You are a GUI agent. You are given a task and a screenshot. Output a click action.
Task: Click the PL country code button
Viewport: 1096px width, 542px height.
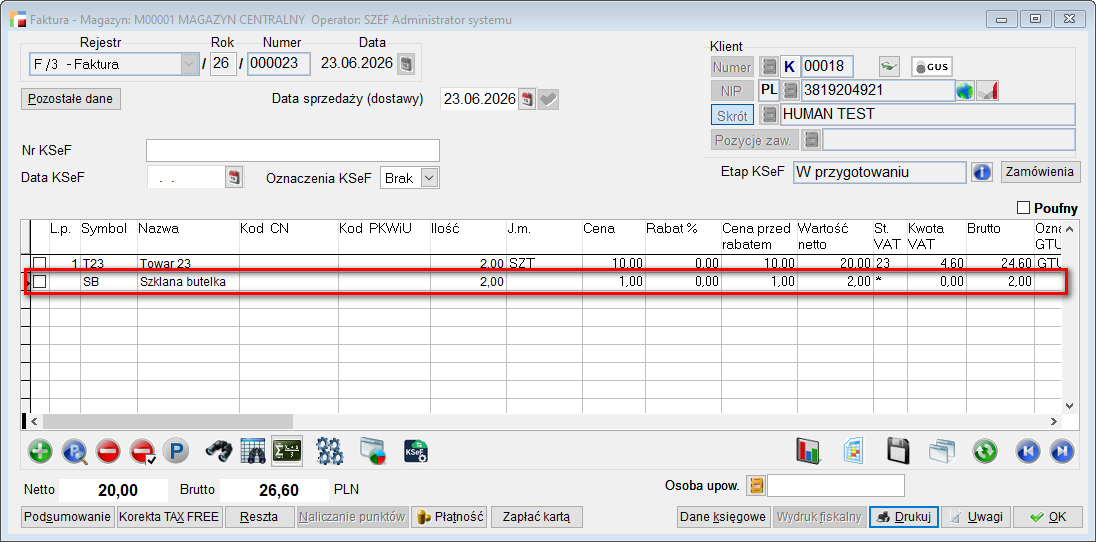(769, 90)
